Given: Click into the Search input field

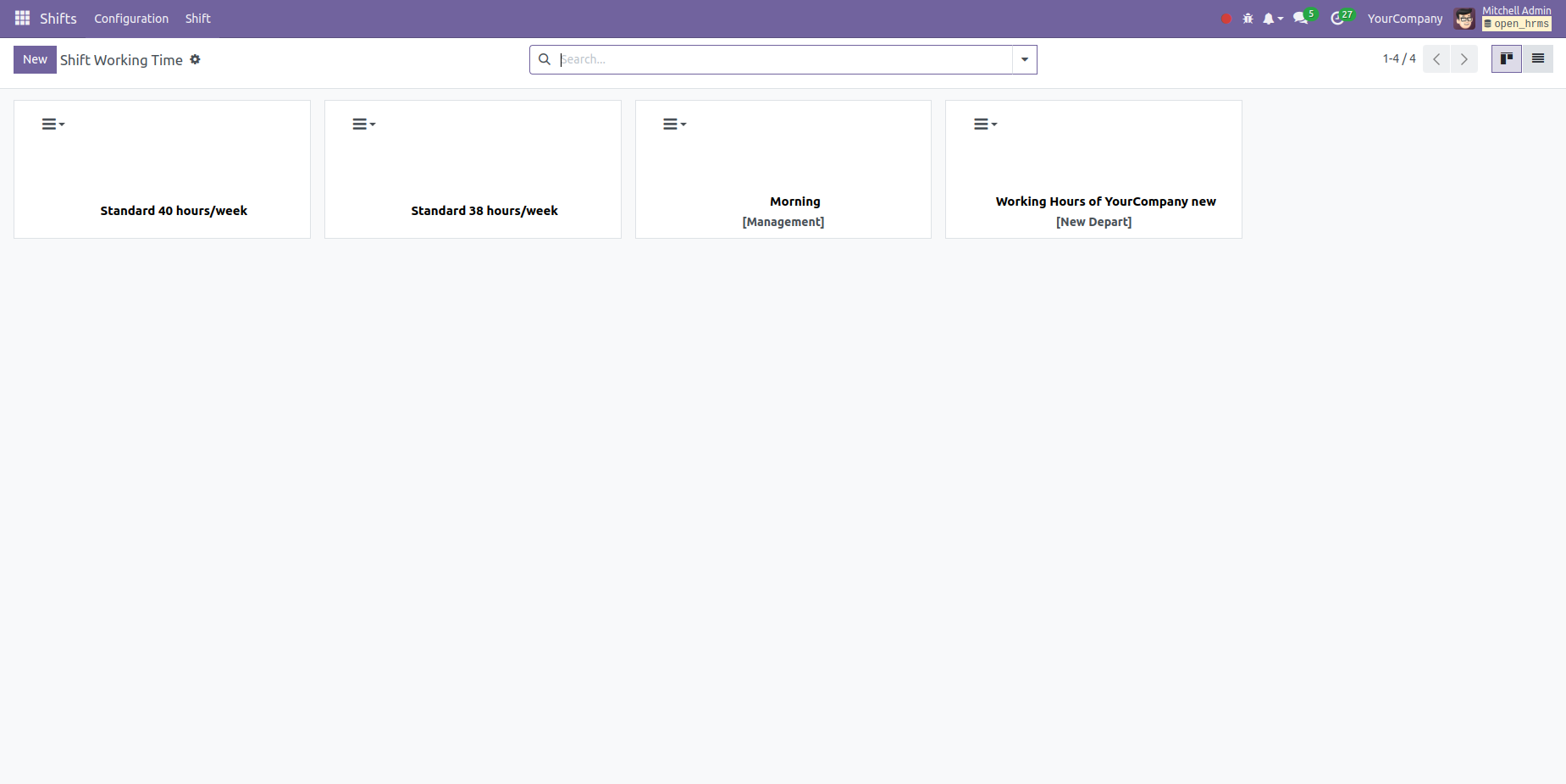Looking at the screenshot, I should pos(783,59).
